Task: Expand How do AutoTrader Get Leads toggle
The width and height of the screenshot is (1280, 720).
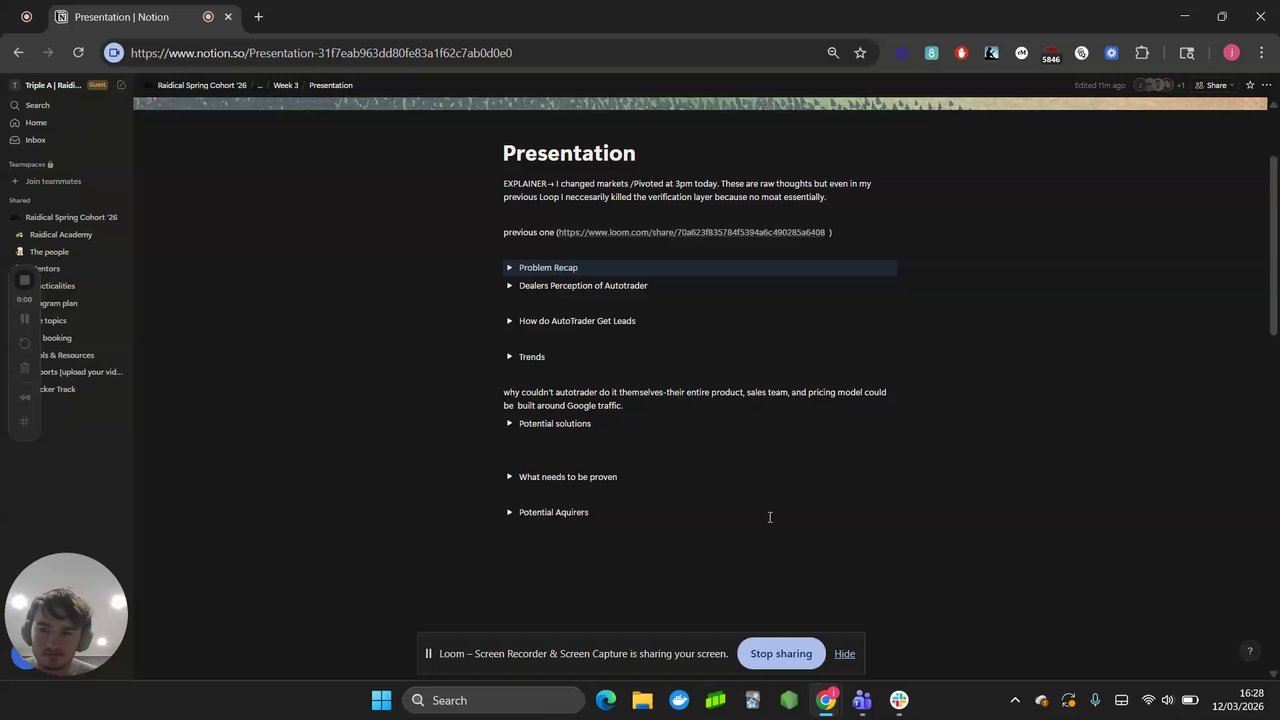Action: point(509,321)
